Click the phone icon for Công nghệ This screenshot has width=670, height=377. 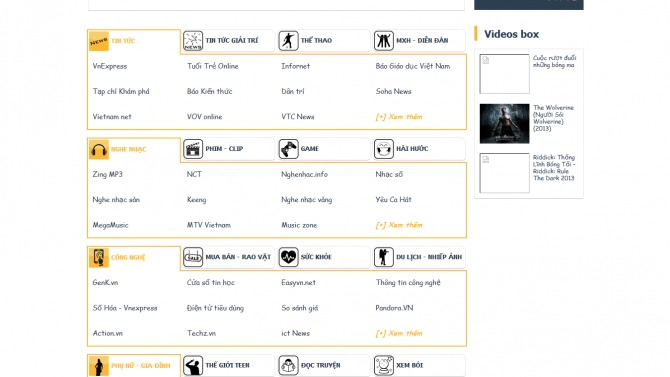pos(99,257)
